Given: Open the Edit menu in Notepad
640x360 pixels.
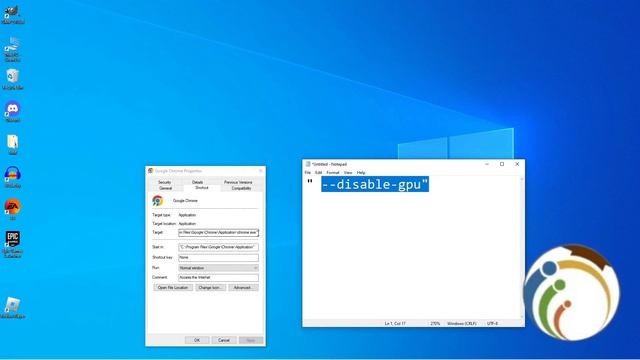Looking at the screenshot, I should click(x=318, y=173).
